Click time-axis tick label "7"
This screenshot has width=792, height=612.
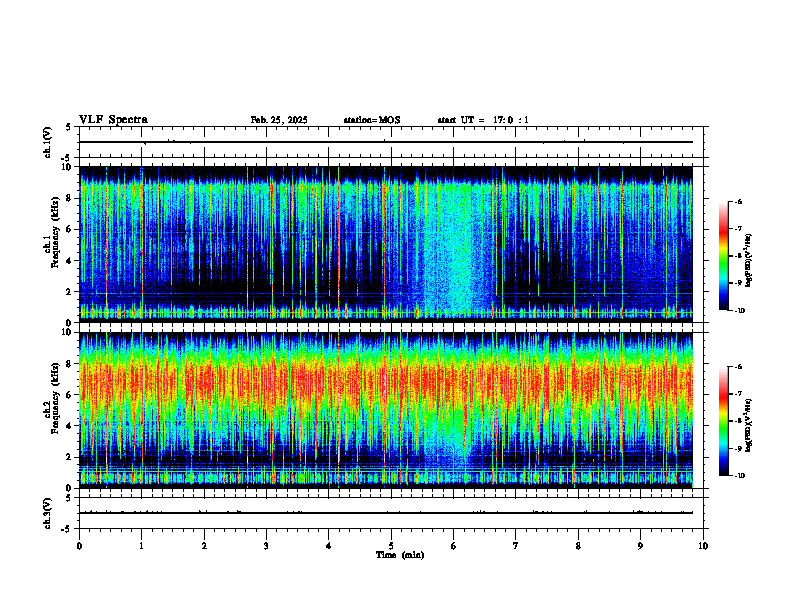(x=516, y=546)
